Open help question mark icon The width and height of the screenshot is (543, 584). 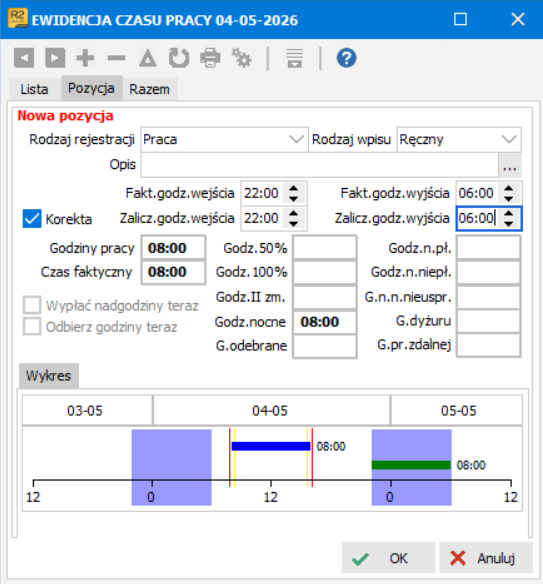pyautogui.click(x=346, y=58)
